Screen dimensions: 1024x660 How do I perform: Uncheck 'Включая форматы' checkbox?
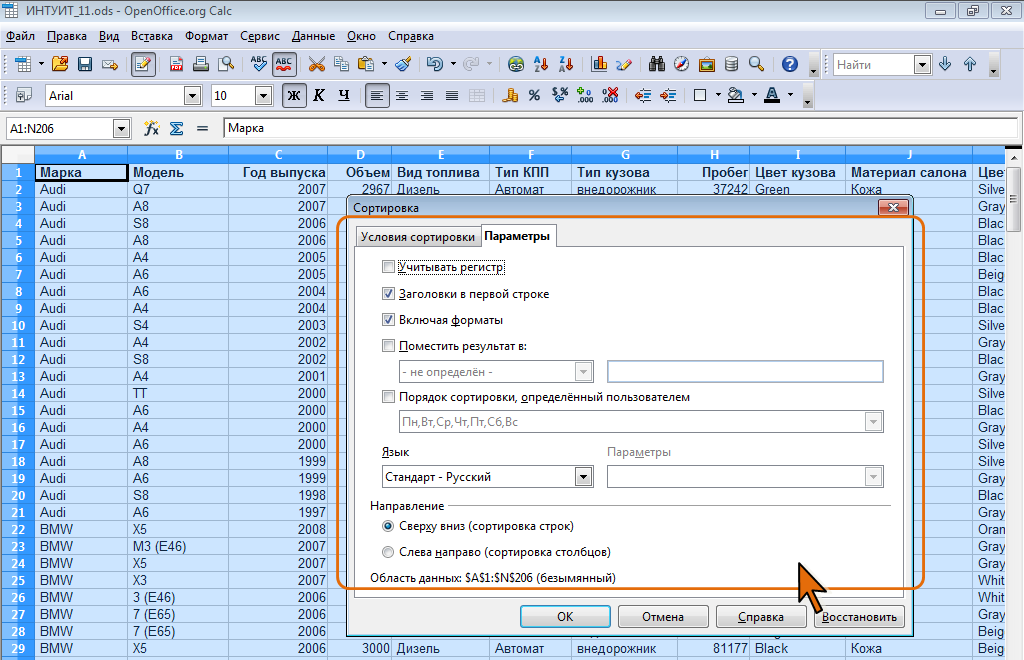tap(388, 320)
